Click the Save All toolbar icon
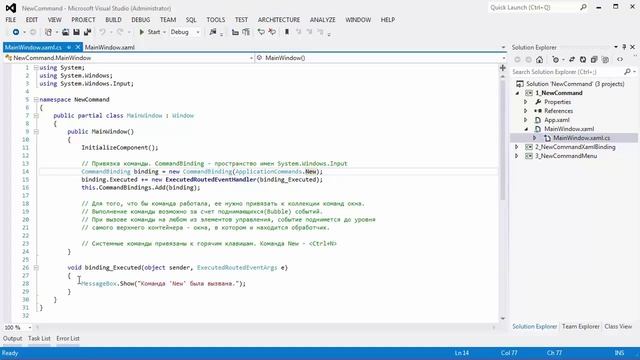This screenshot has height=360, width=640. click(87, 32)
